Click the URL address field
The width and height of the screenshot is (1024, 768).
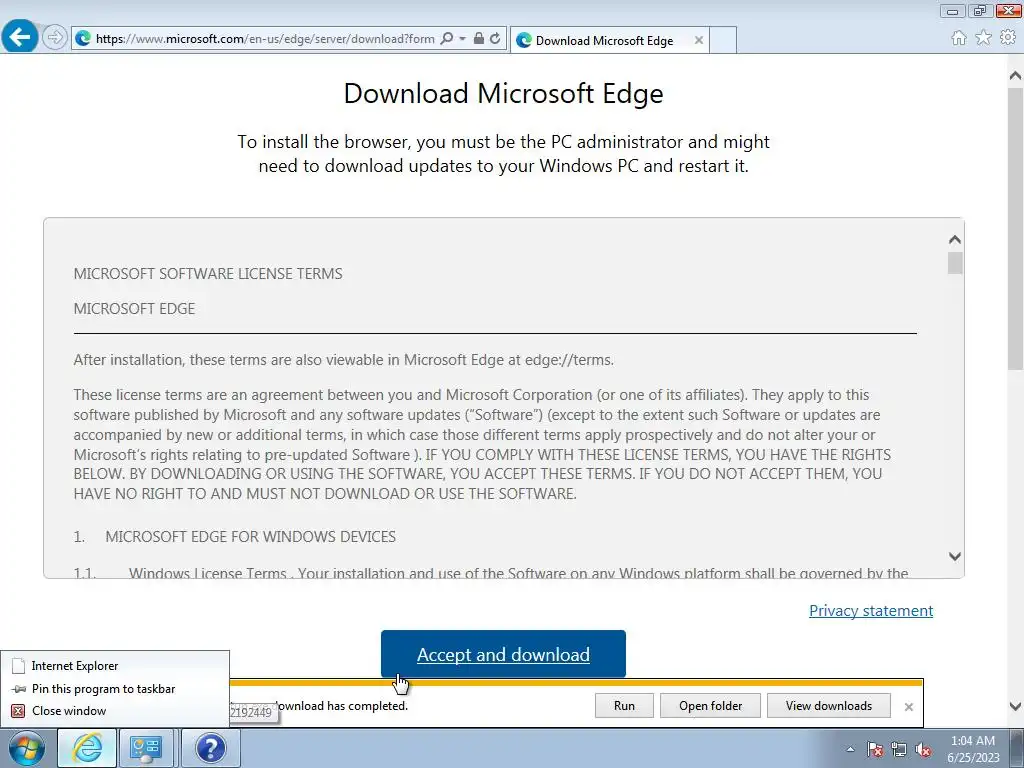[264, 39]
